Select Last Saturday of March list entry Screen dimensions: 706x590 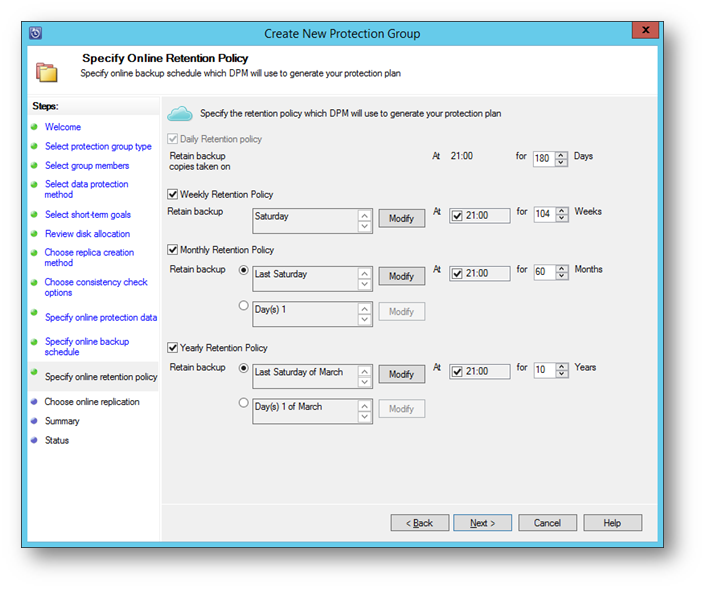click(299, 372)
